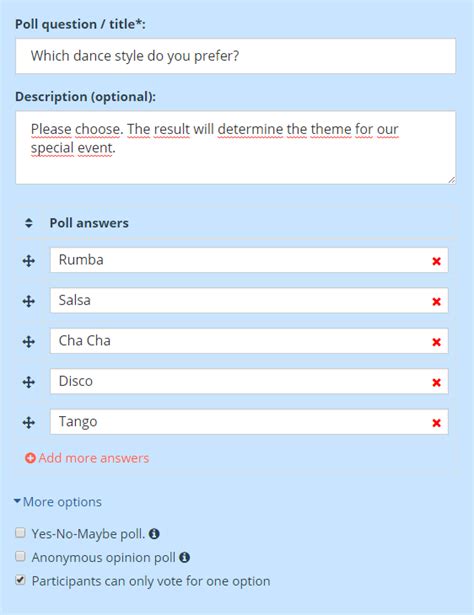Image resolution: width=474 pixels, height=615 pixels.
Task: Click Add more answers link
Action: 87,458
